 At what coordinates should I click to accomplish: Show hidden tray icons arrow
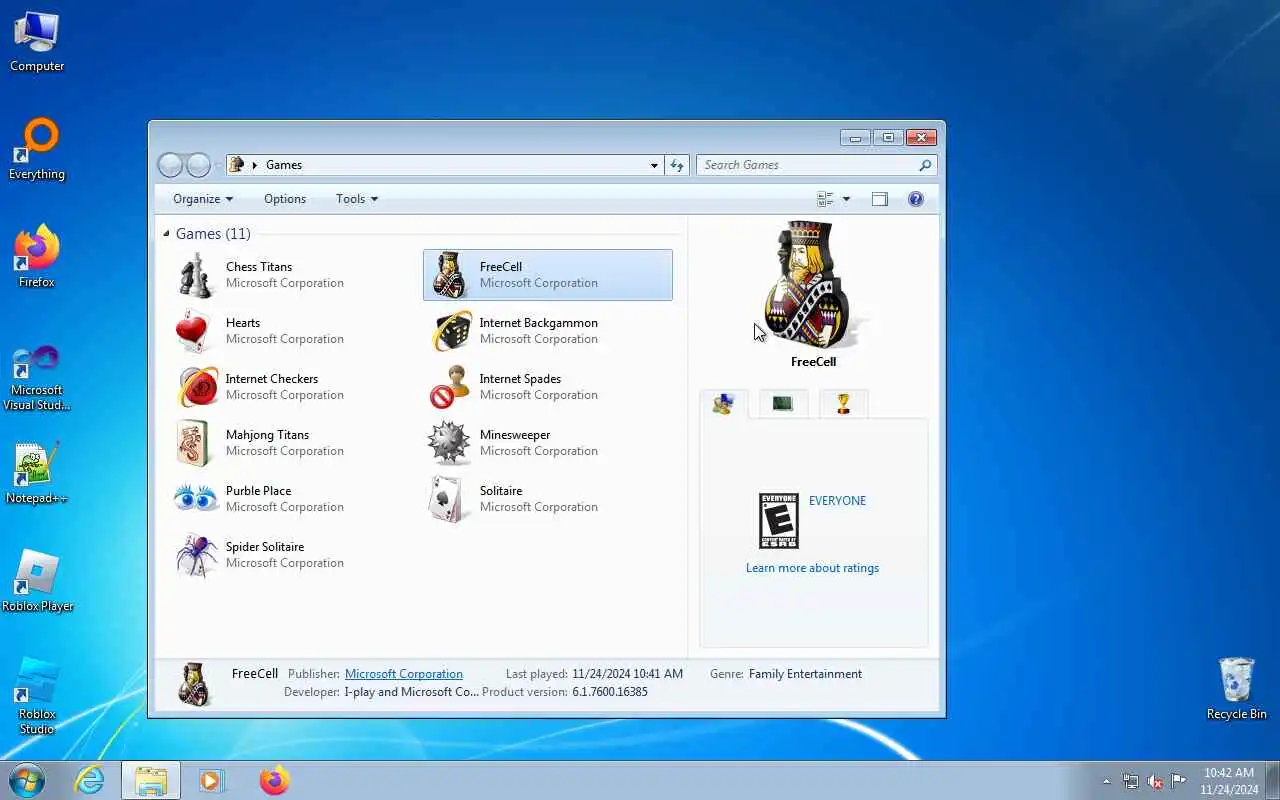tap(1106, 781)
